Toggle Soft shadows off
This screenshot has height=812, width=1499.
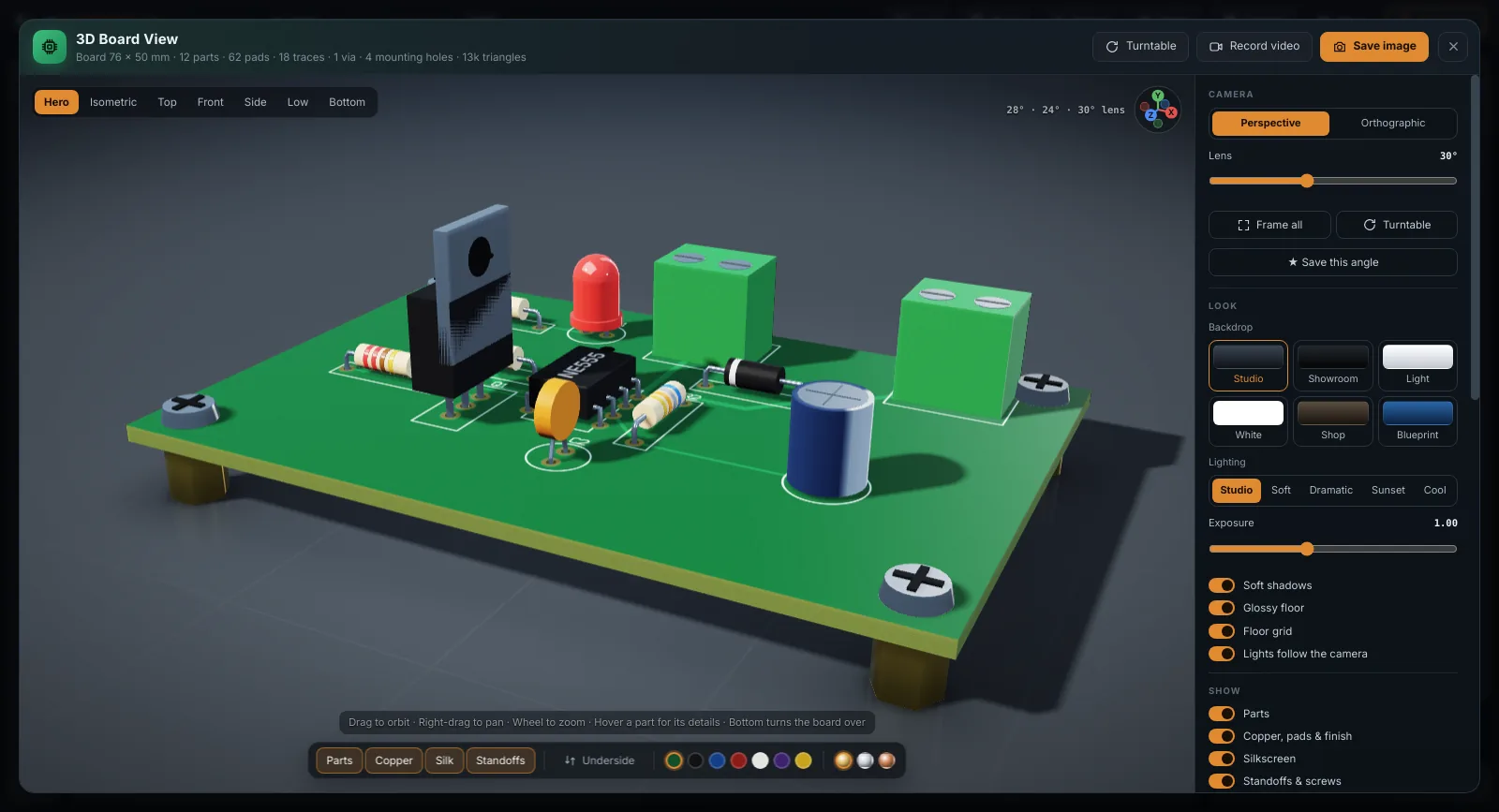[x=1222, y=585]
